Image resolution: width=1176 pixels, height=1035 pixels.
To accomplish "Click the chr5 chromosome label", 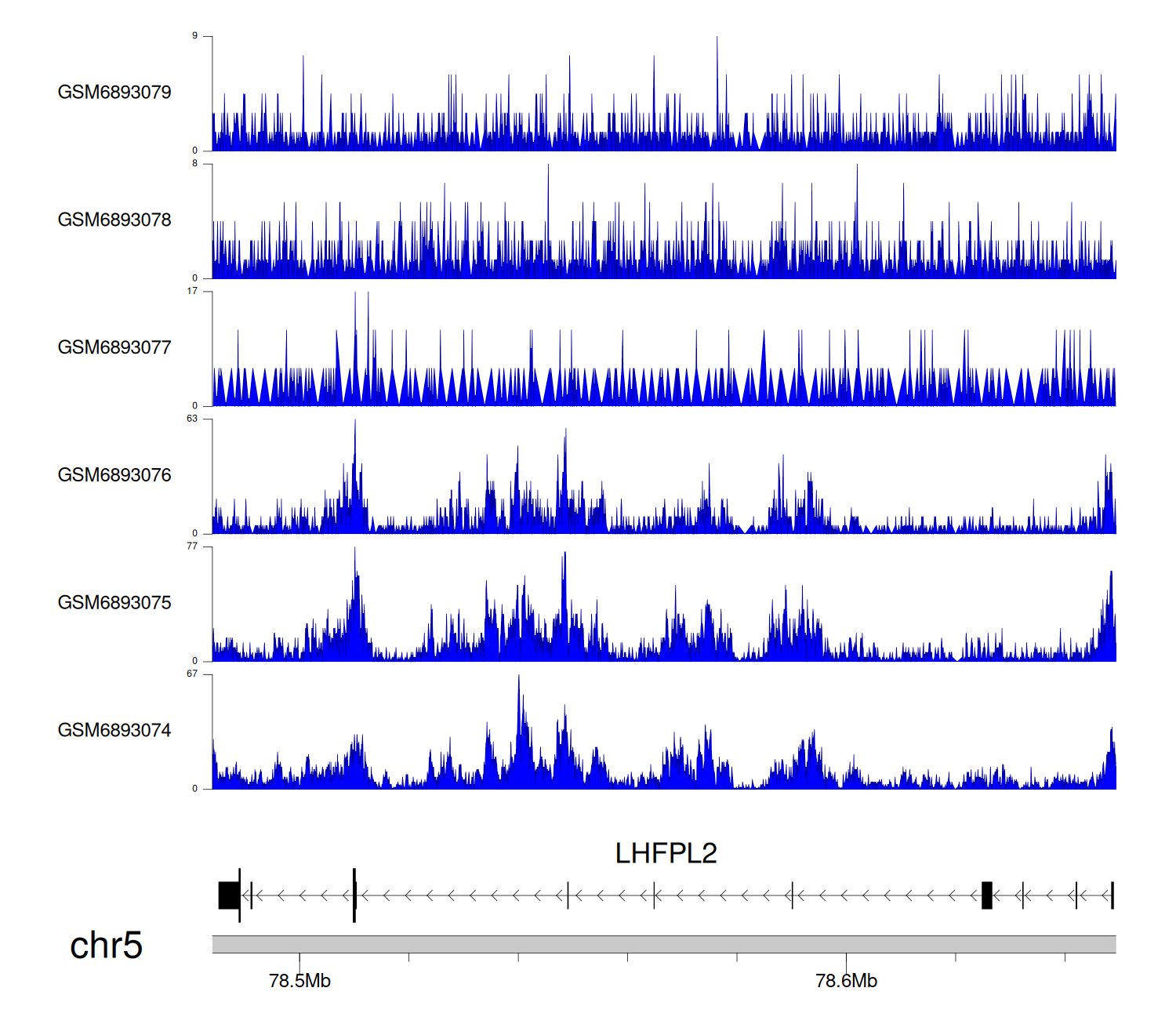I will [106, 946].
